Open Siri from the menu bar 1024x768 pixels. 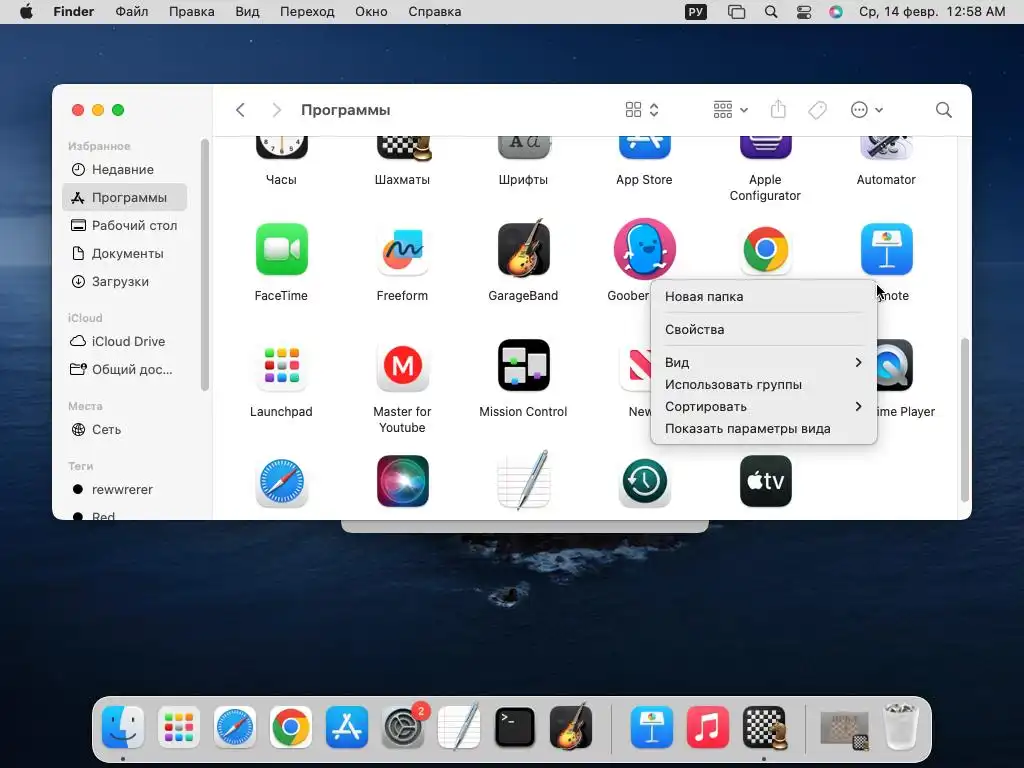pyautogui.click(x=836, y=12)
